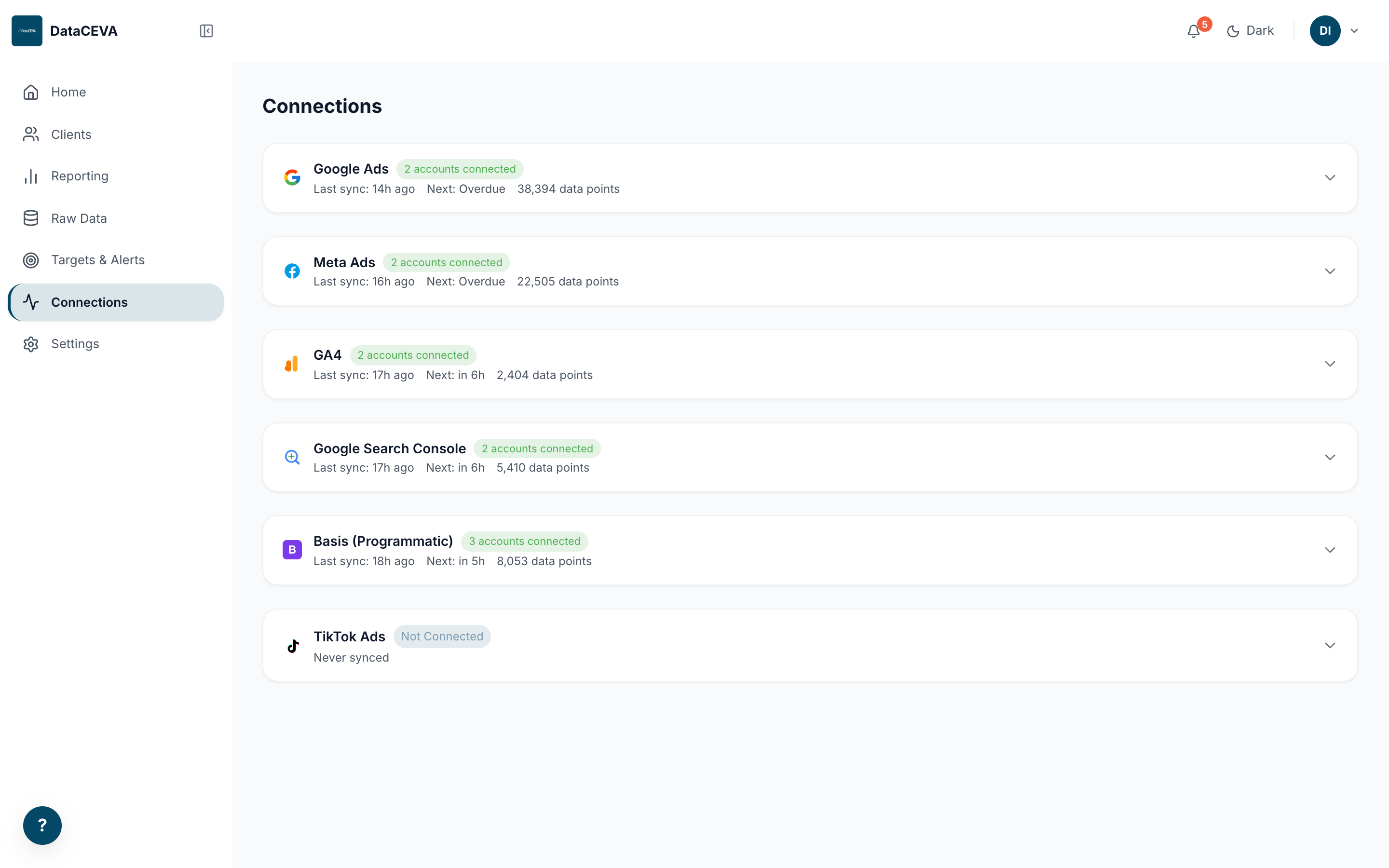Collapse the sidebar with the panel icon
Image resolution: width=1389 pixels, height=868 pixels.
coord(206,31)
